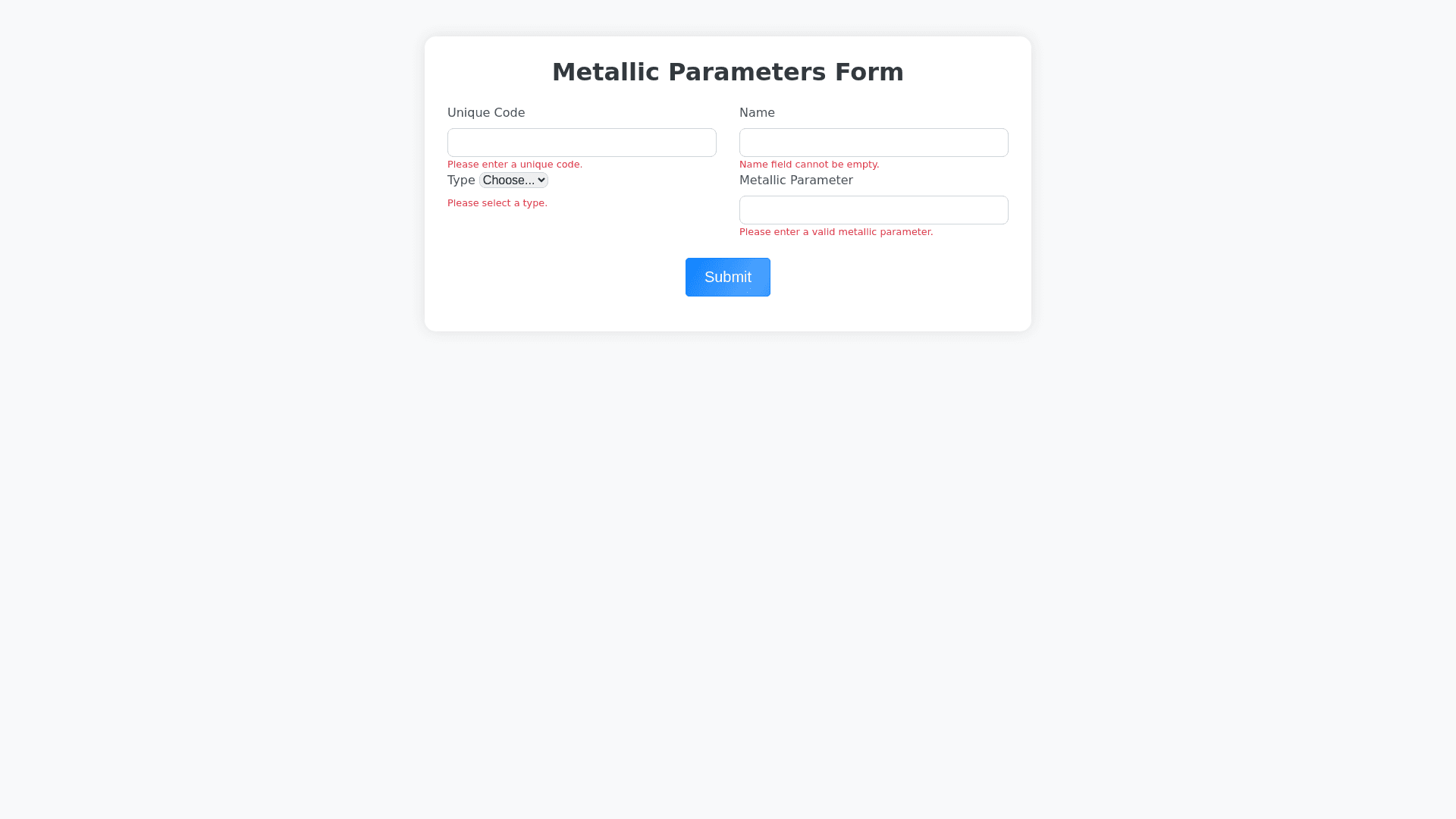Click the valid metallic parameter error text
The width and height of the screenshot is (1456, 819).
coord(836,232)
